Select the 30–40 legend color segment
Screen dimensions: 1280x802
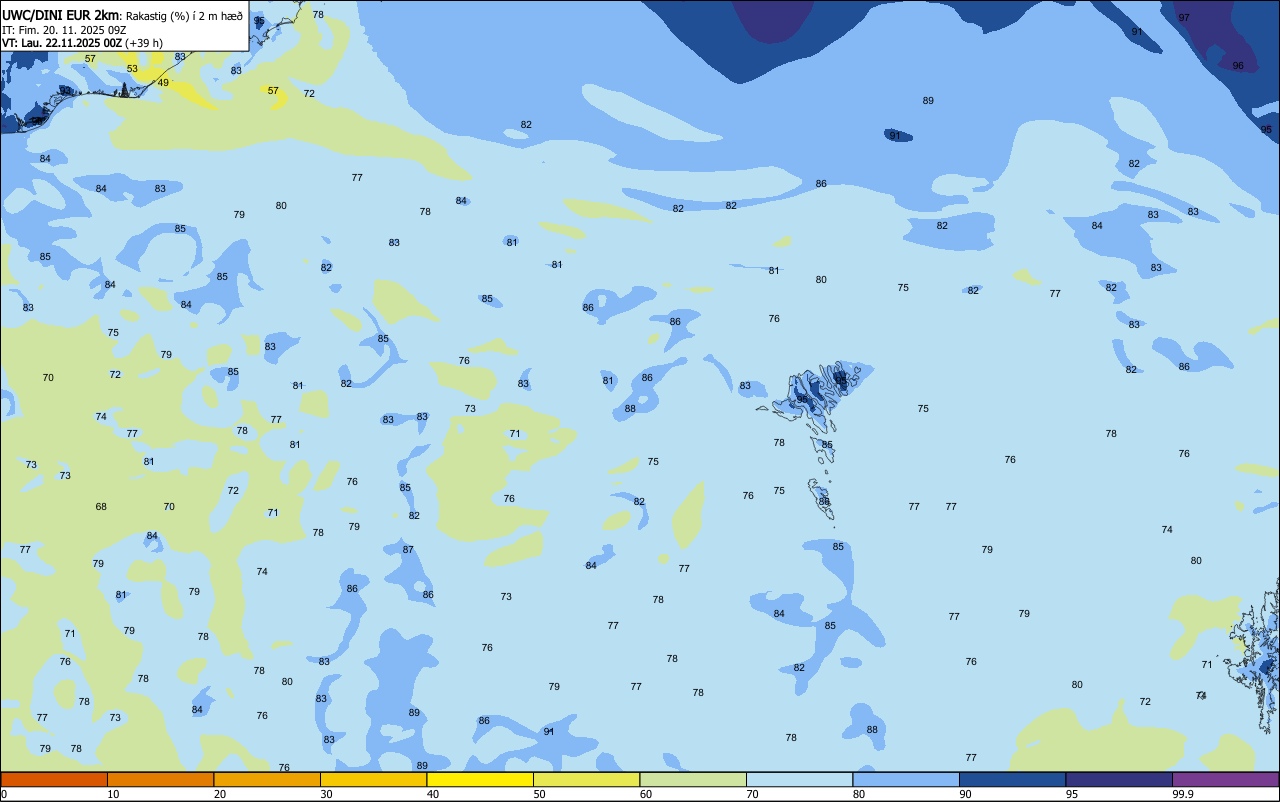(x=373, y=779)
